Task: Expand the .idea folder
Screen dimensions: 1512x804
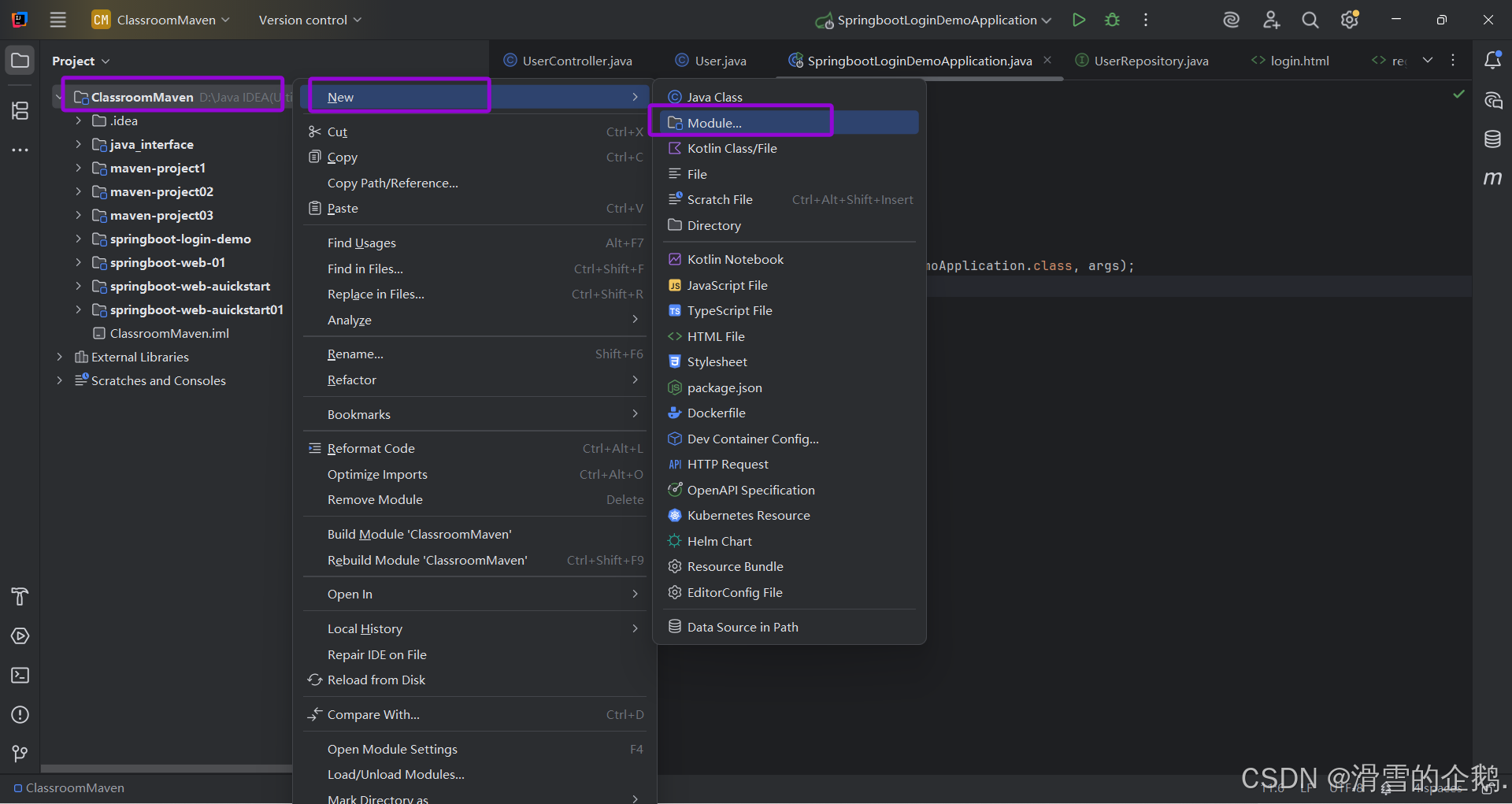Action: 78,120
